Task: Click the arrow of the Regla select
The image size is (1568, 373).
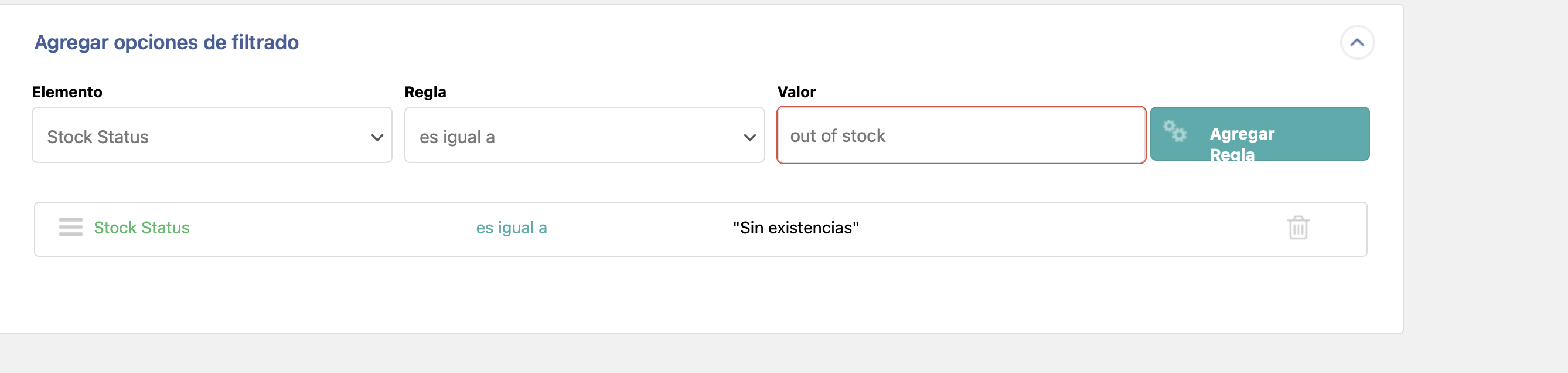Action: click(749, 138)
